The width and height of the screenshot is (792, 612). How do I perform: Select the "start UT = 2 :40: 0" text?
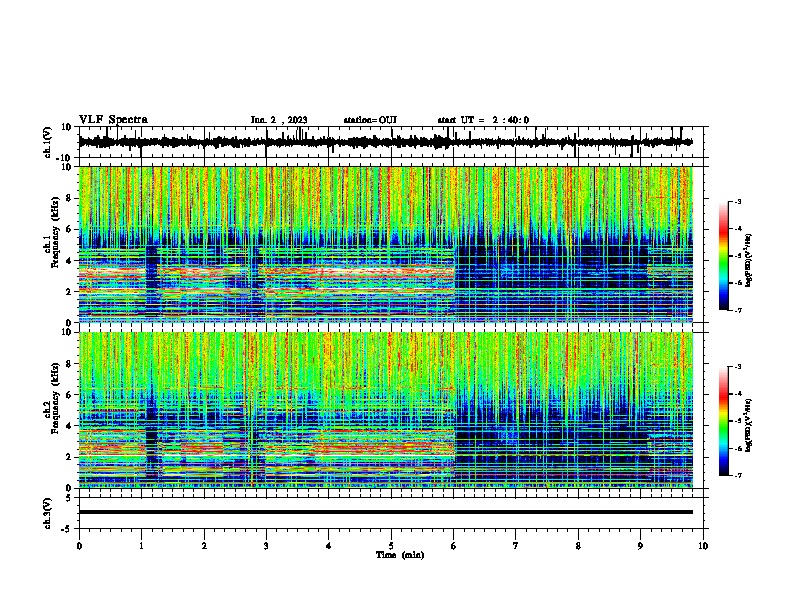click(x=483, y=120)
